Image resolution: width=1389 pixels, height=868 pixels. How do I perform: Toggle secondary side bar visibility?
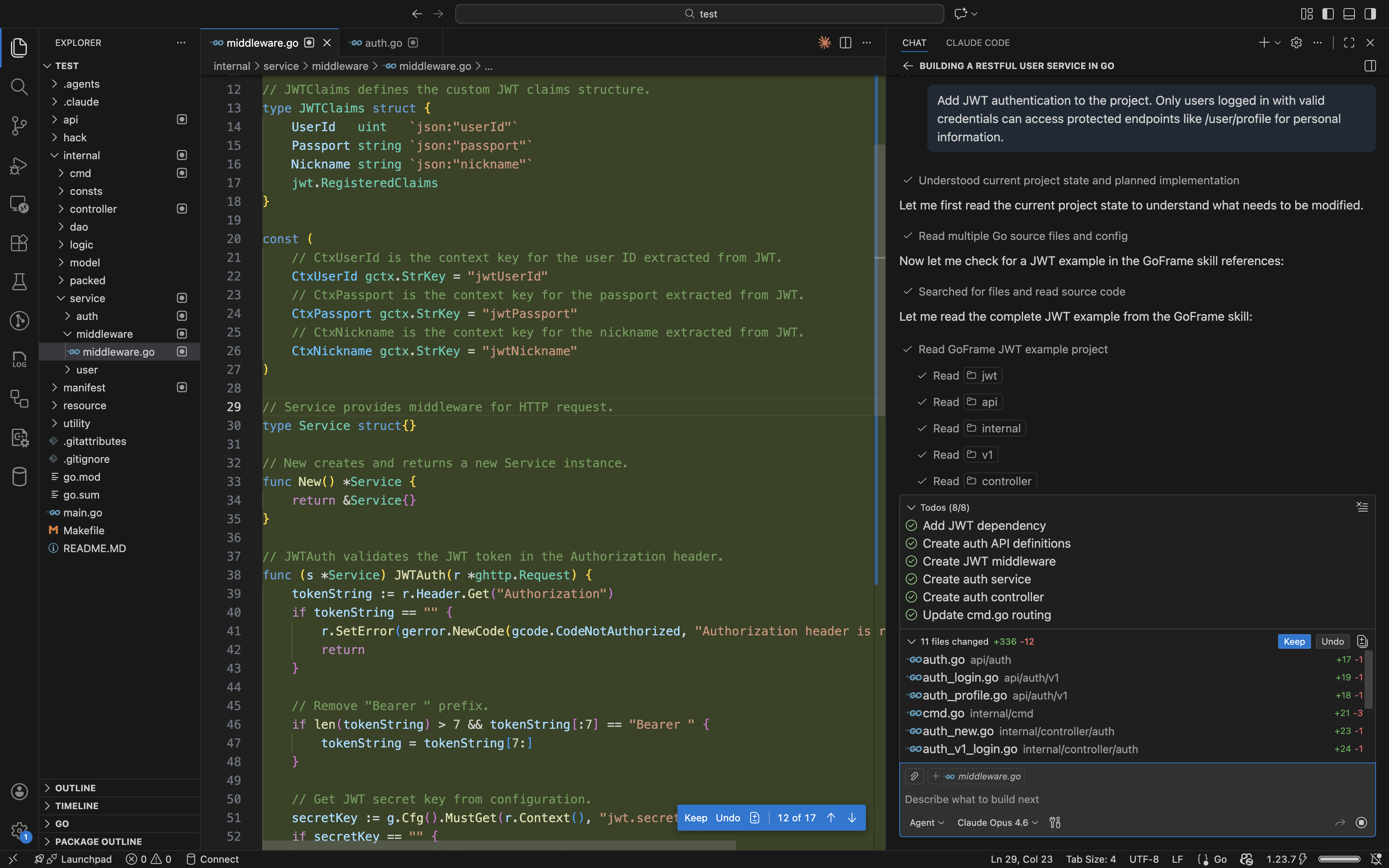point(1370,14)
